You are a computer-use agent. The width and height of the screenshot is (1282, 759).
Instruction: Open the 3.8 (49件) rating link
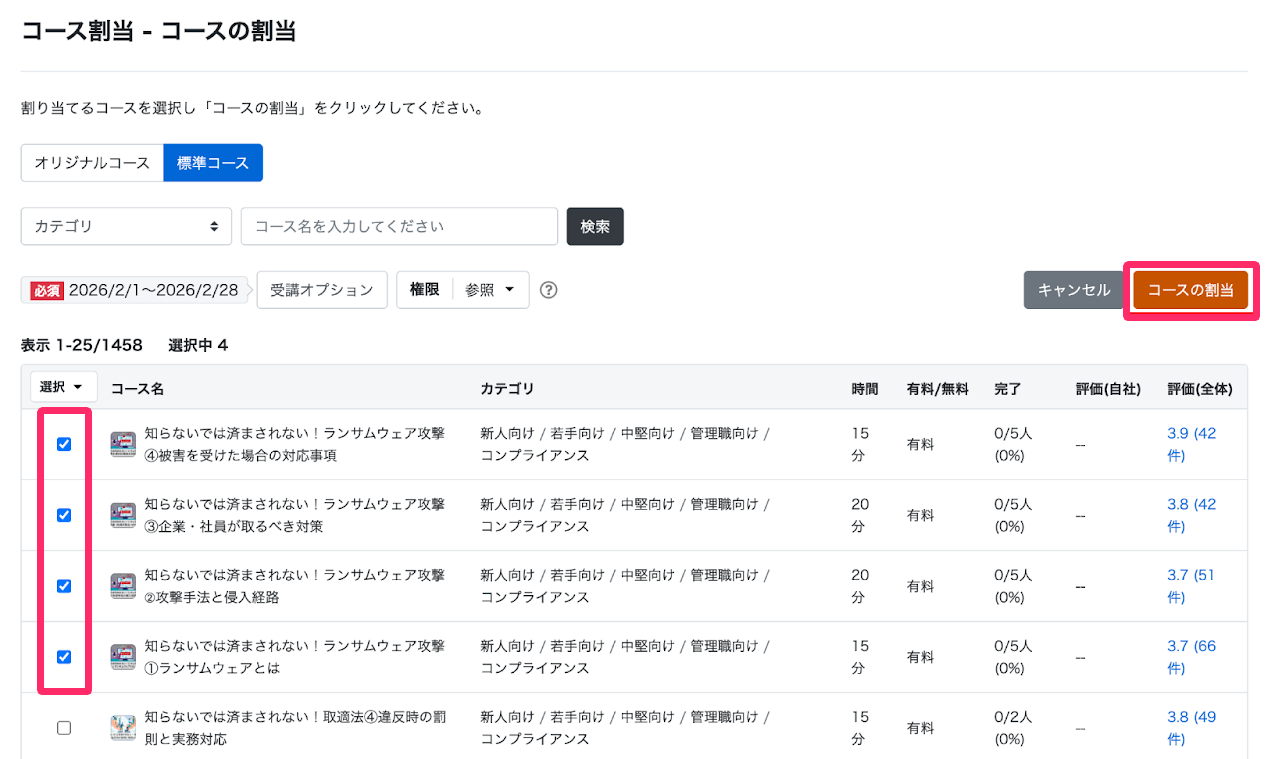1192,728
